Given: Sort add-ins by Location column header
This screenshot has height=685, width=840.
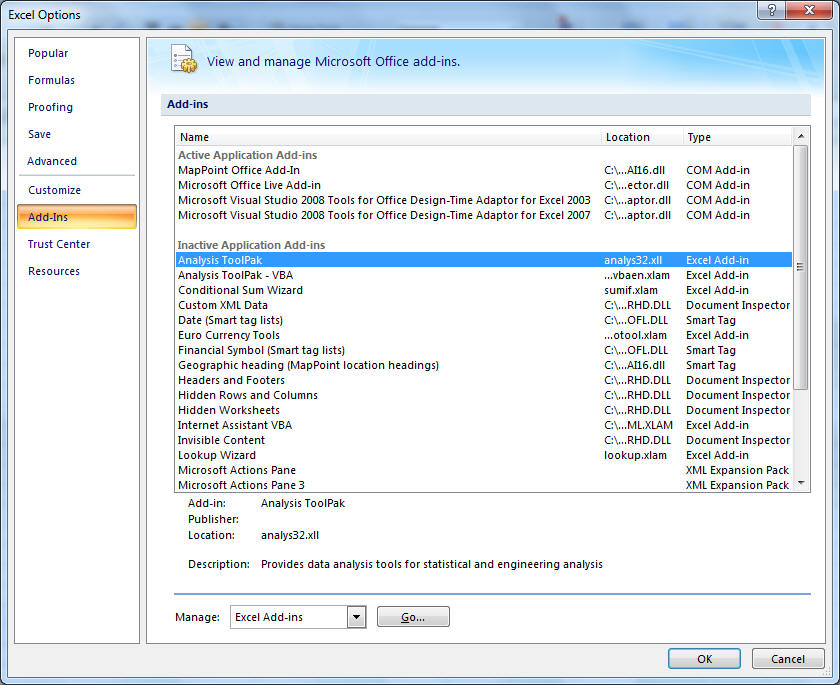Looking at the screenshot, I should [642, 137].
